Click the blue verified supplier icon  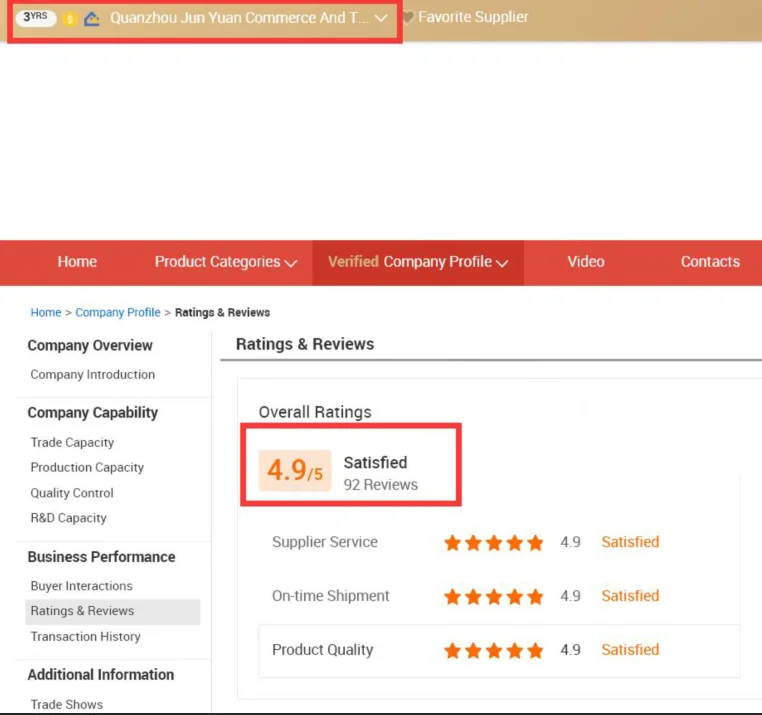(92, 18)
